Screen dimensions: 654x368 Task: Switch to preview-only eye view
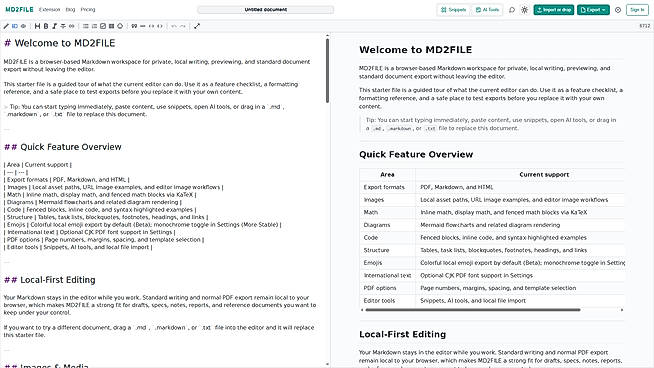point(23,26)
